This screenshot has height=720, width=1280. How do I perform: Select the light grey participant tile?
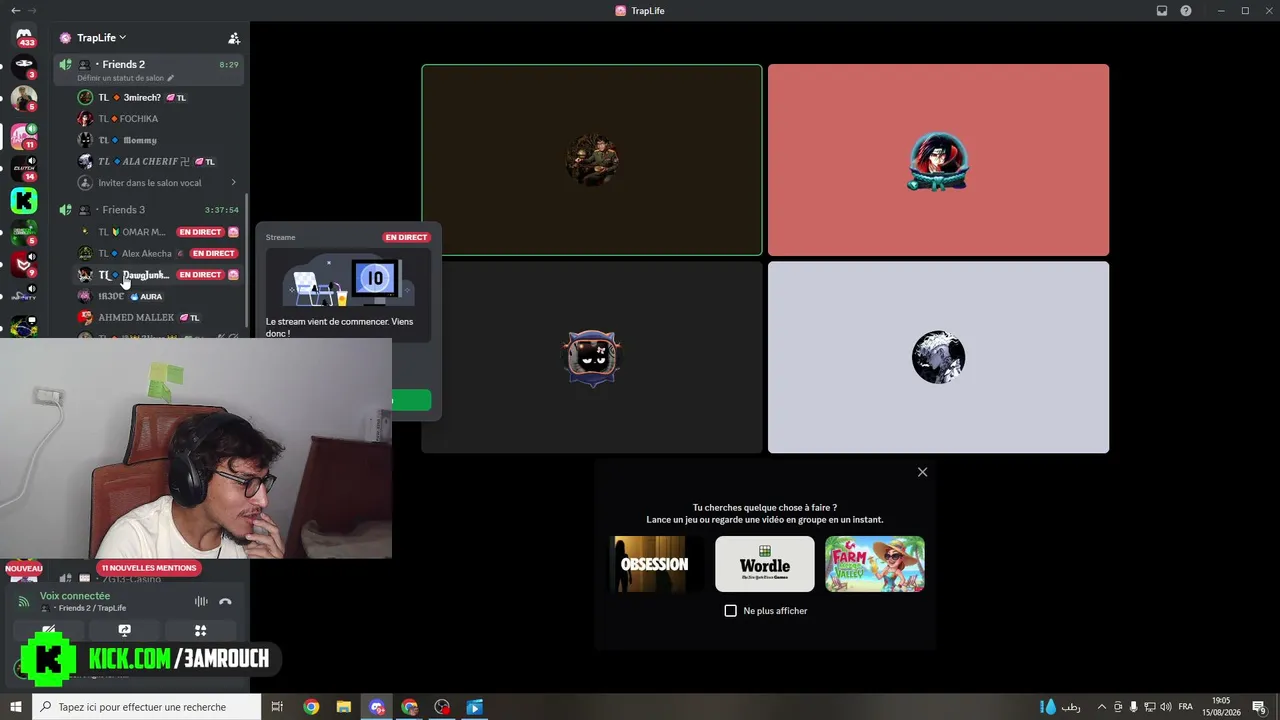tap(938, 357)
